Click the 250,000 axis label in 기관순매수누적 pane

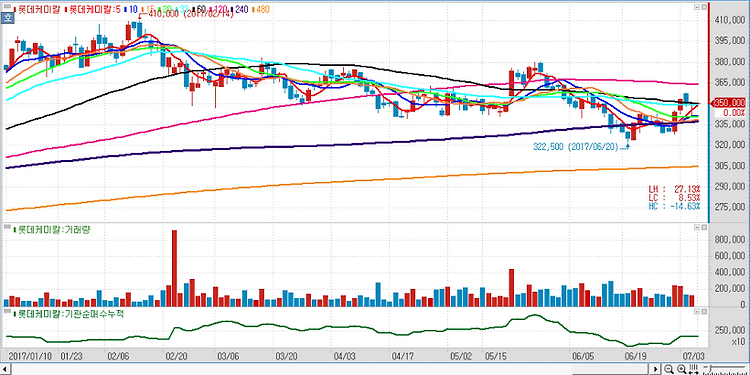pyautogui.click(x=730, y=331)
